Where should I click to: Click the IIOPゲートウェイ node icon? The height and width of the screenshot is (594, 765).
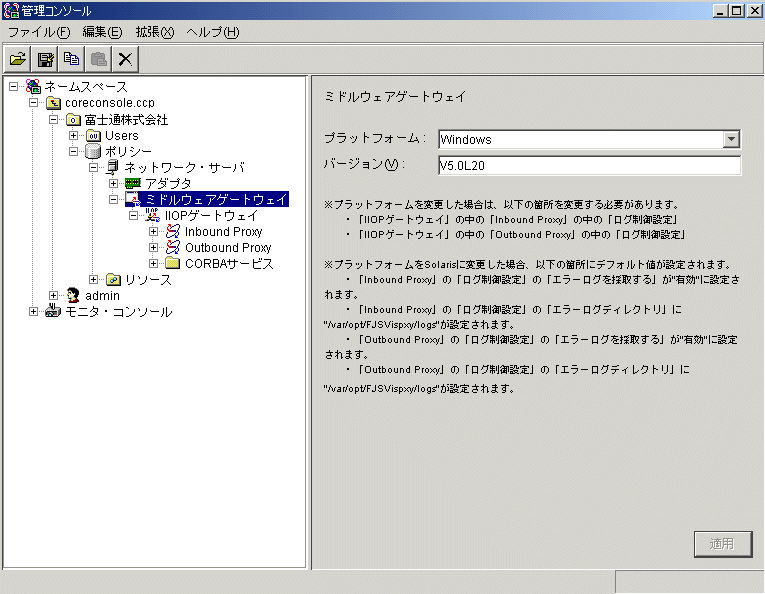[x=153, y=215]
